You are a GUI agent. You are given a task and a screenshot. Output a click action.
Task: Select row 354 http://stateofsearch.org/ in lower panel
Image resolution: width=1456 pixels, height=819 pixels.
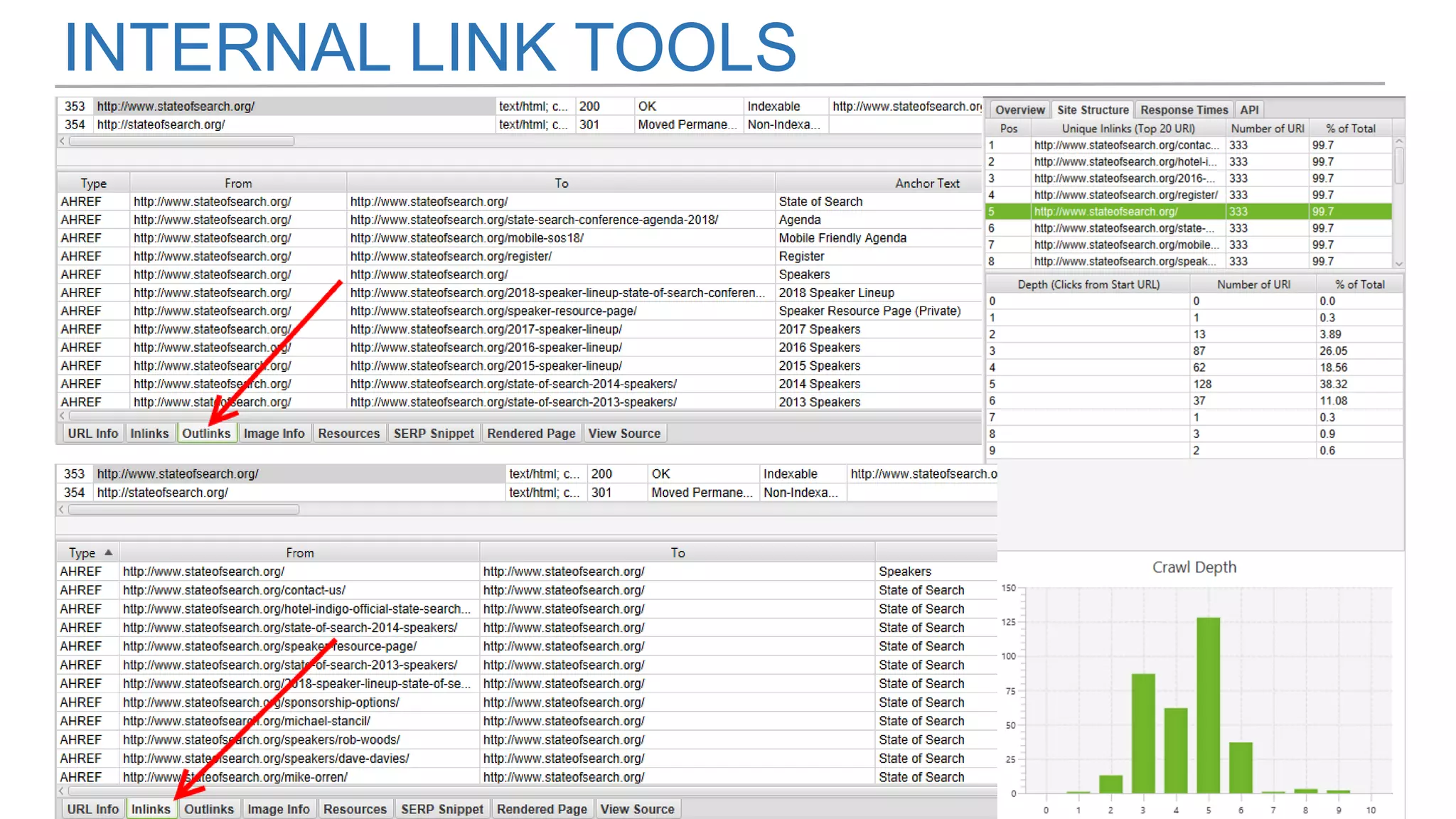click(x=527, y=492)
